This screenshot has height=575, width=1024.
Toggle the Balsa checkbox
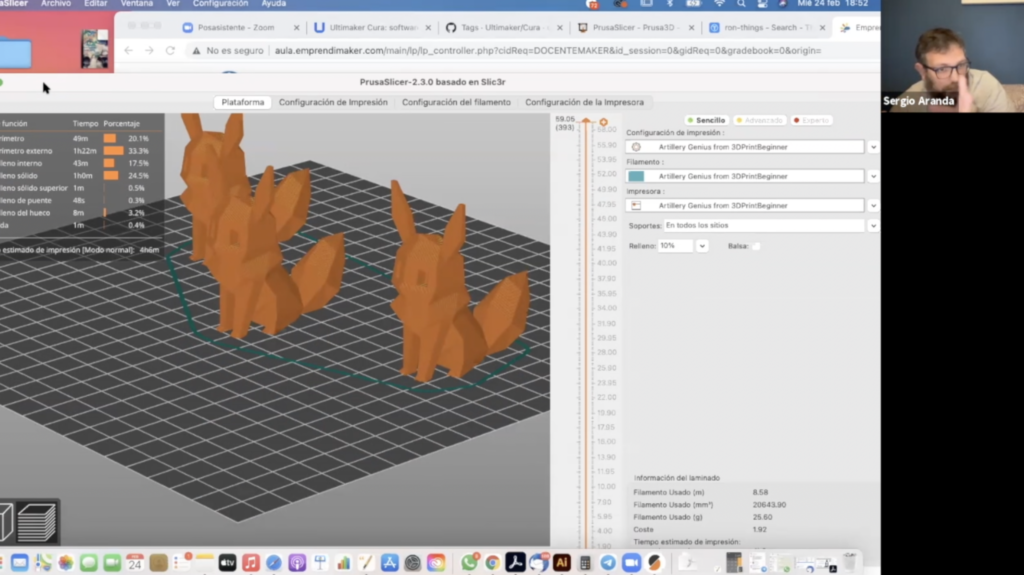click(756, 246)
